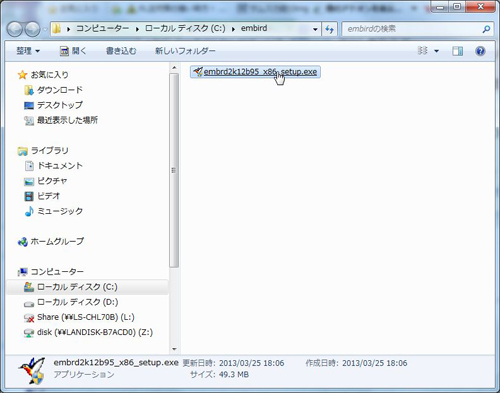Click the 作成日時 value in details pane

click(x=375, y=363)
